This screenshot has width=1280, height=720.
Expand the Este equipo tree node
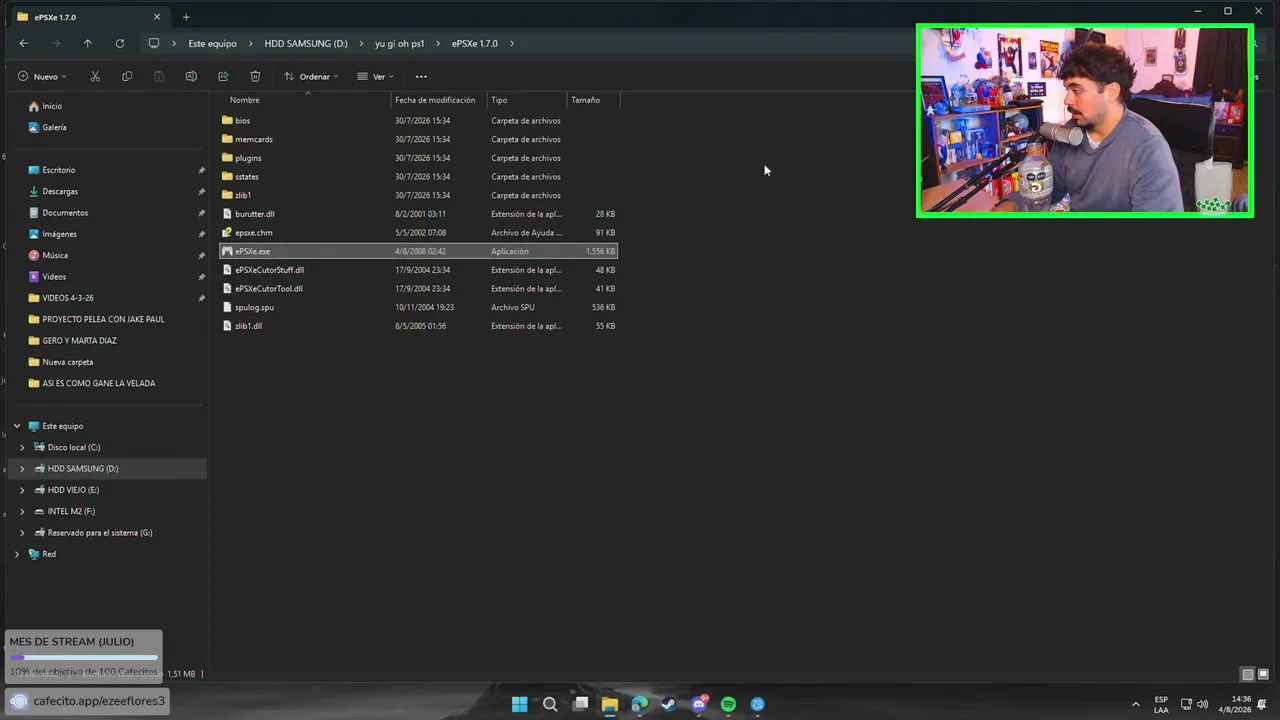(17, 426)
